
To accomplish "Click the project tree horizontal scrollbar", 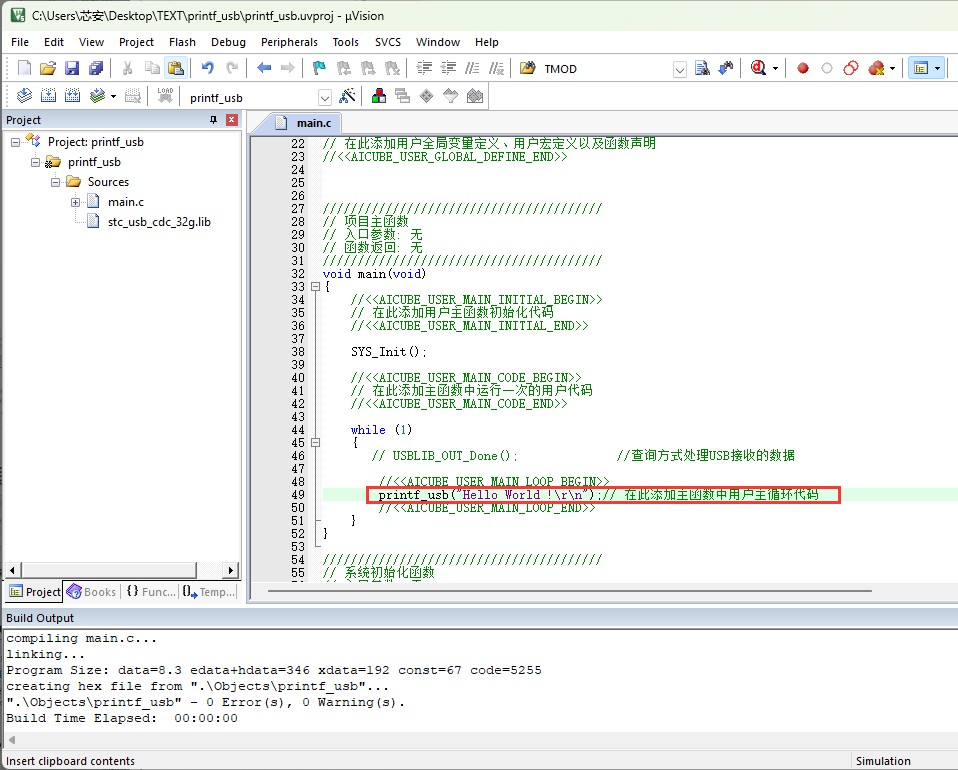I will pos(122,570).
